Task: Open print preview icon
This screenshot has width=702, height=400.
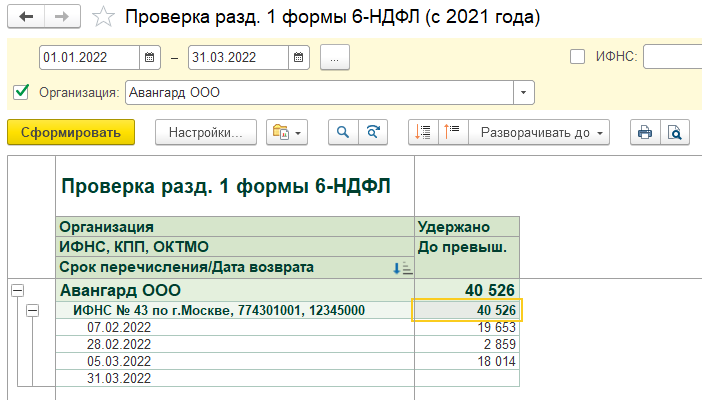Action: [x=675, y=132]
